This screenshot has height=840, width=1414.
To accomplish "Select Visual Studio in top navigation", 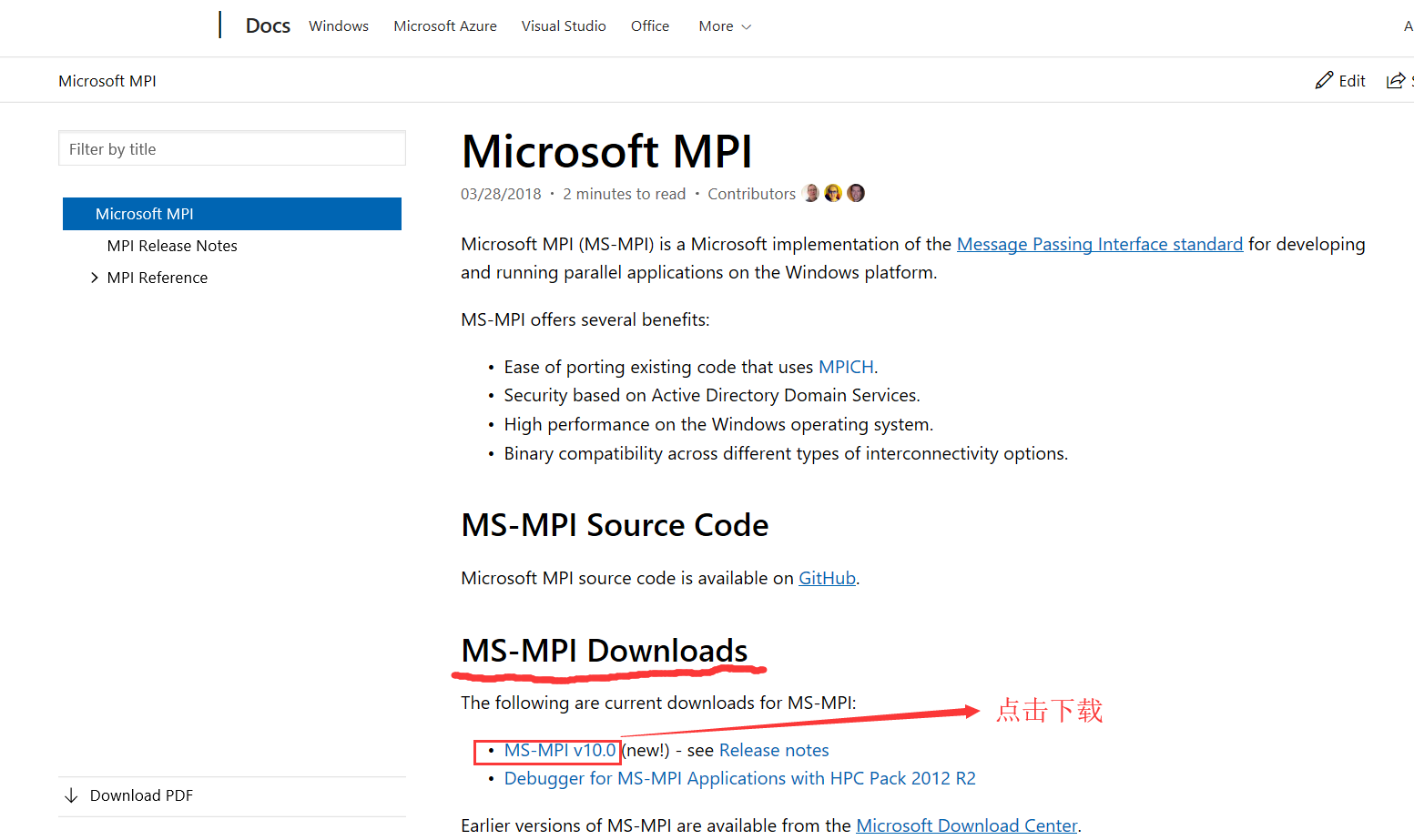I will 564,26.
